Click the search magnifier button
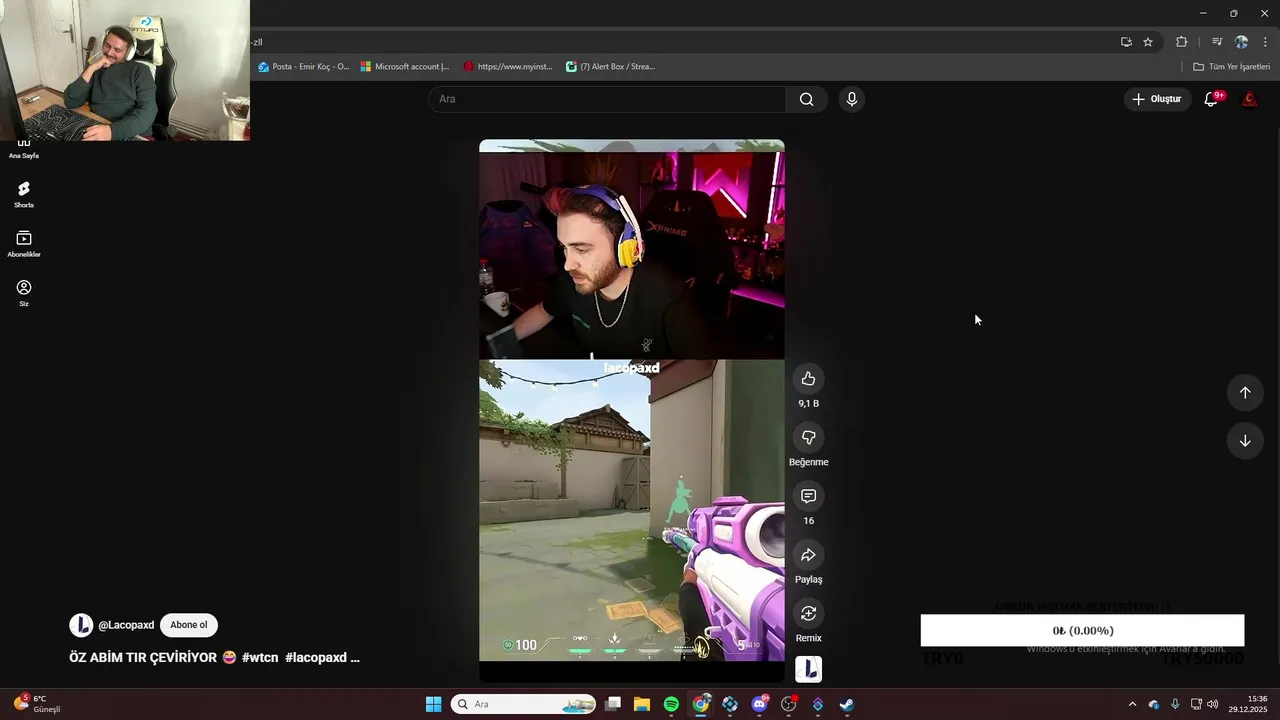The height and width of the screenshot is (720, 1280). (806, 99)
